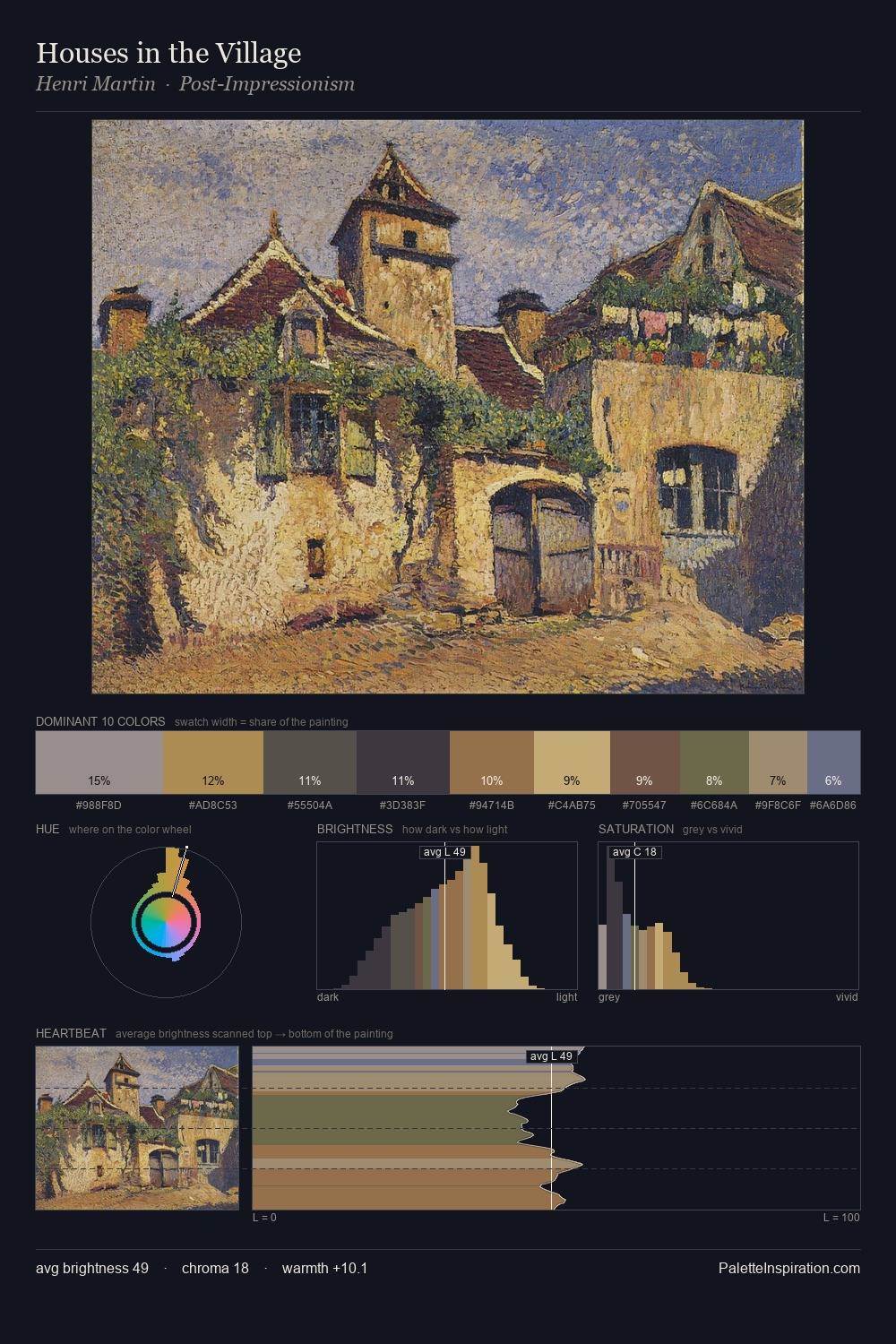The width and height of the screenshot is (896, 1344).
Task: Click the hex code #6C684A
Action: [714, 806]
